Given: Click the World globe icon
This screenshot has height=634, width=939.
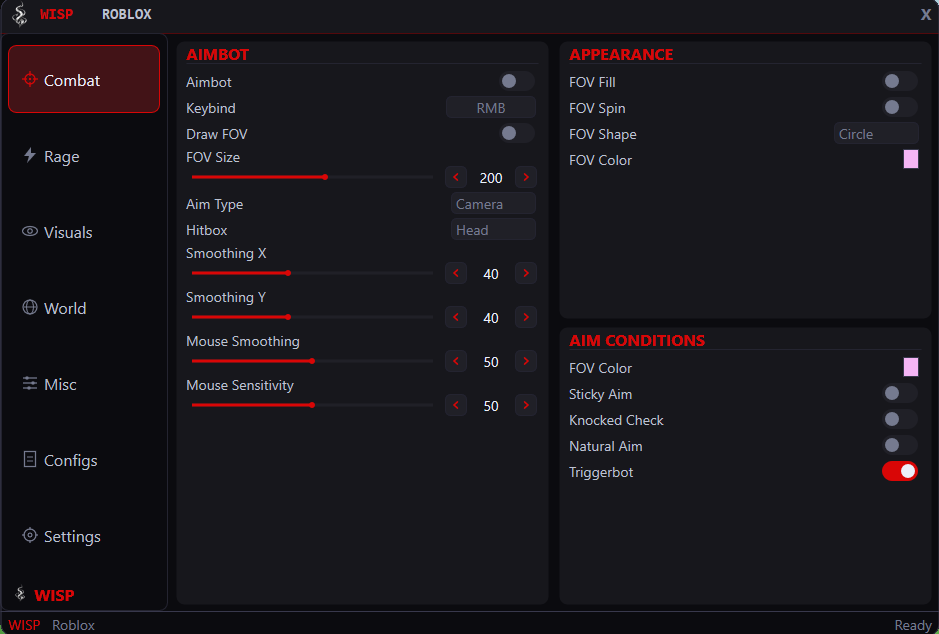Looking at the screenshot, I should [29, 307].
